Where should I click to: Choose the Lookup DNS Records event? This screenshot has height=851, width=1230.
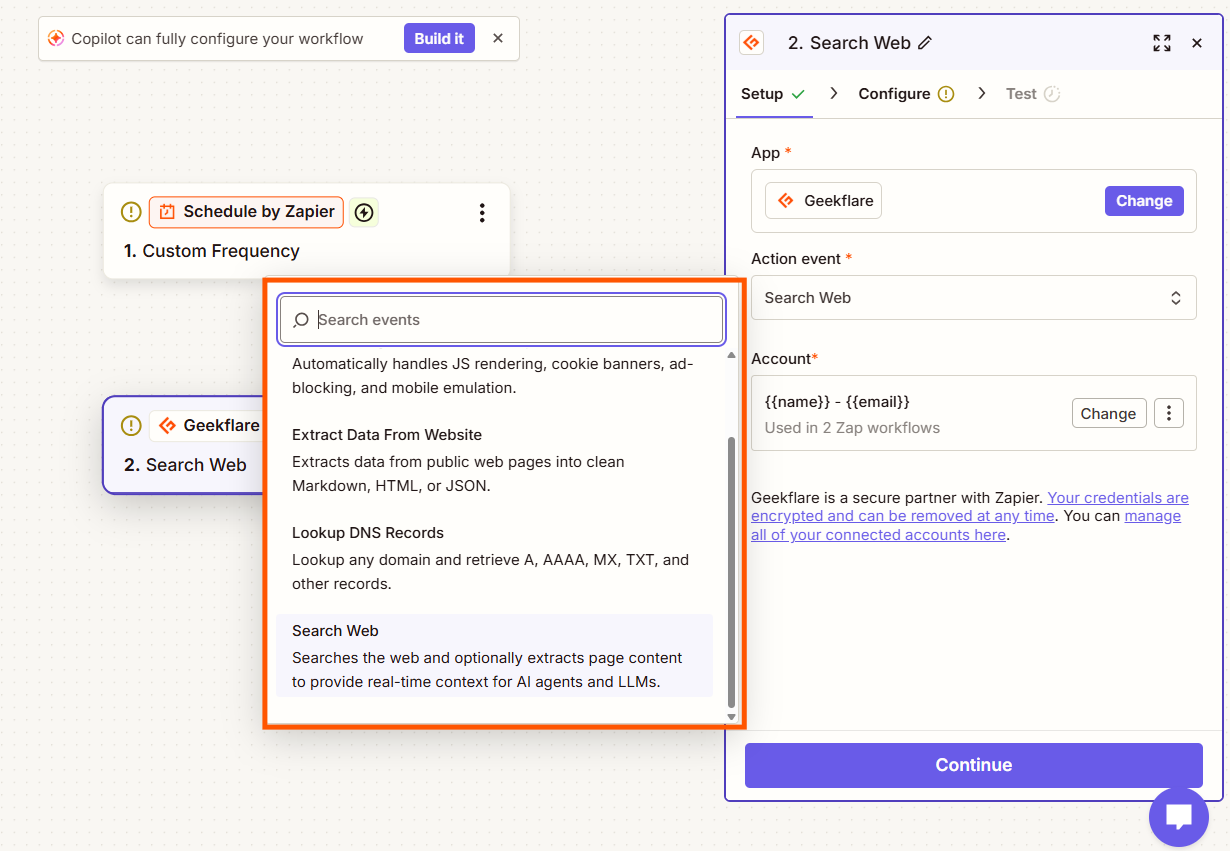[x=494, y=558]
